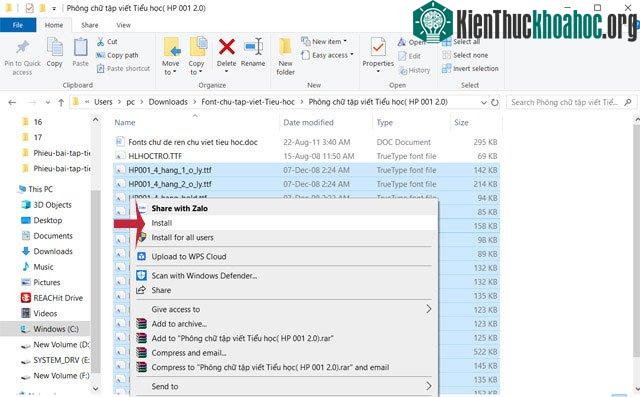Click Edit in Open group
The height and width of the screenshot is (397, 640).
click(410, 56)
